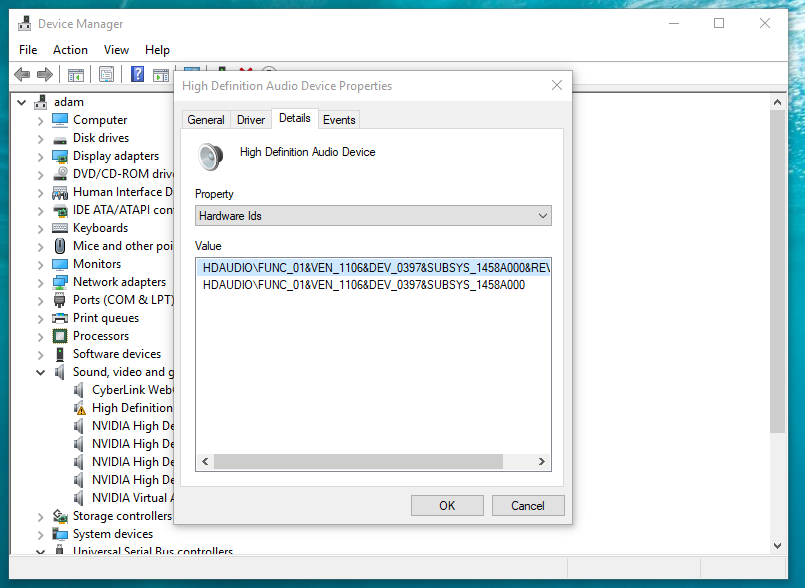Viewport: 805px width, 588px height.
Task: Click the speaker icon in Properties dialog
Action: 210,157
